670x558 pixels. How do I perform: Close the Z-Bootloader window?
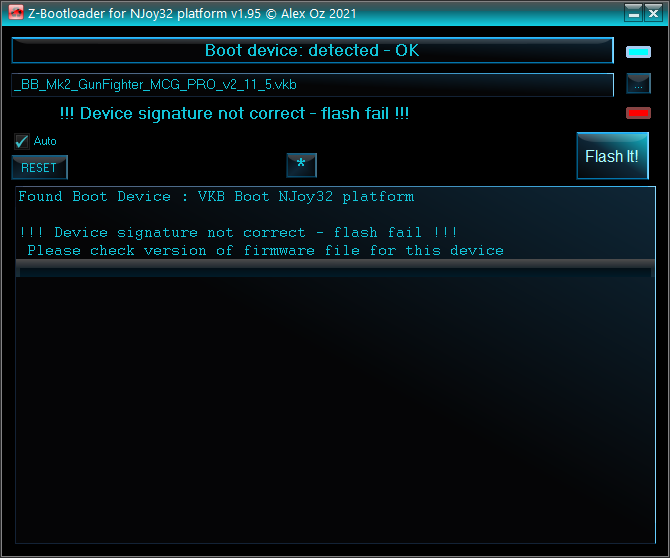653,13
